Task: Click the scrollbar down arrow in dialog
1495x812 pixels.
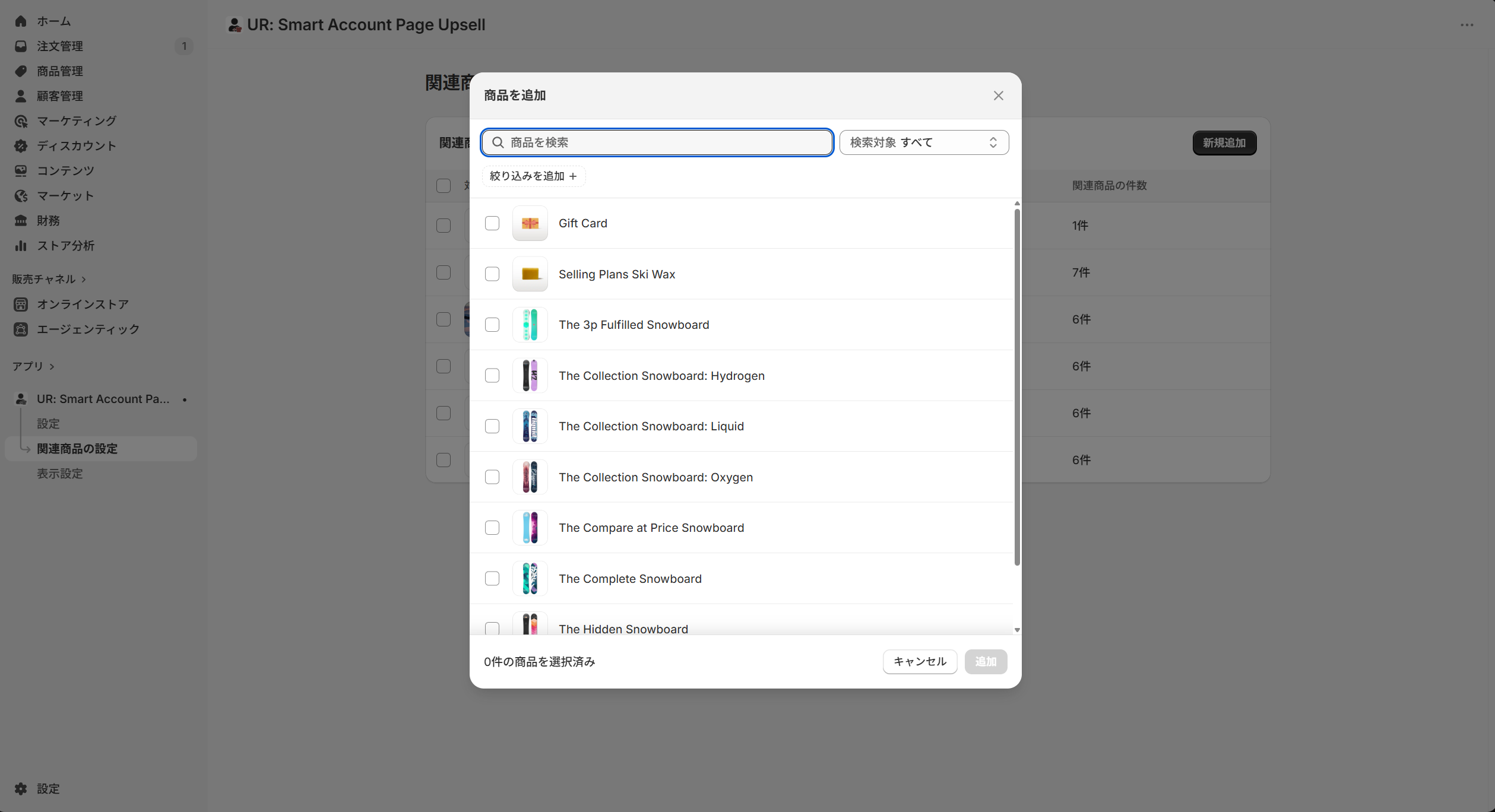Action: [1017, 630]
